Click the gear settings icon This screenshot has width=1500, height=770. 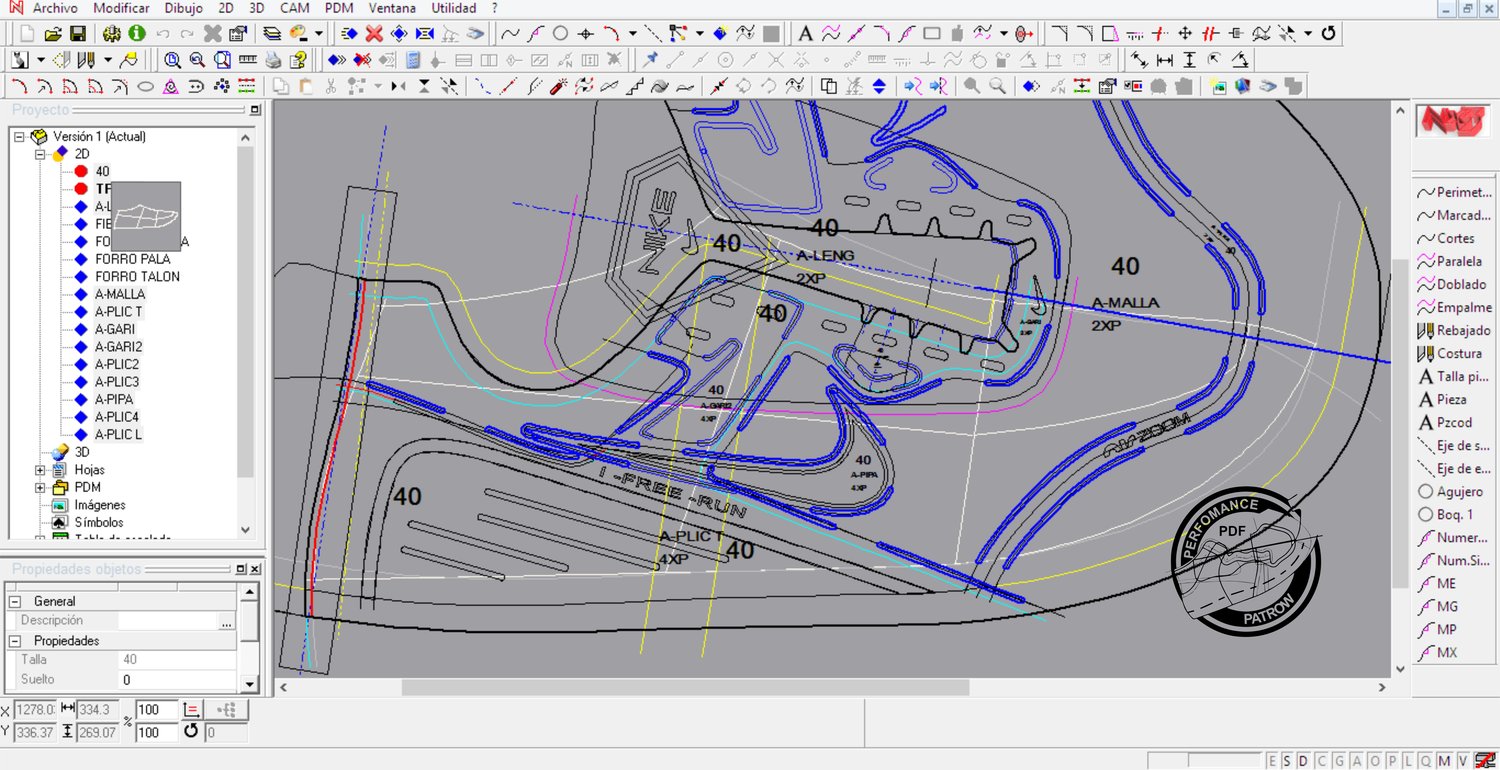[x=113, y=34]
